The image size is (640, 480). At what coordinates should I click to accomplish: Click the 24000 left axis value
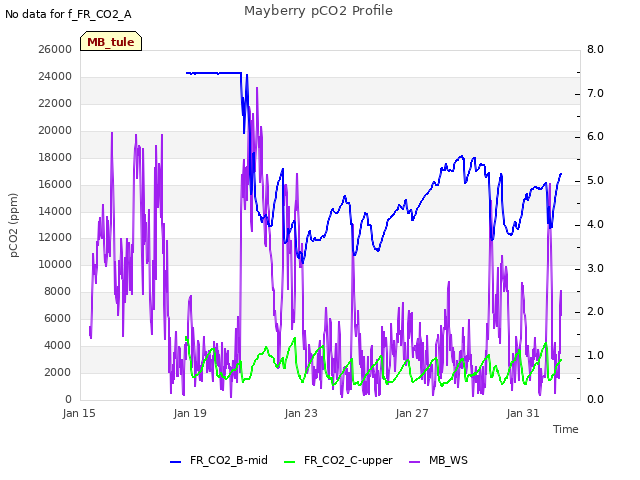pyautogui.click(x=55, y=76)
